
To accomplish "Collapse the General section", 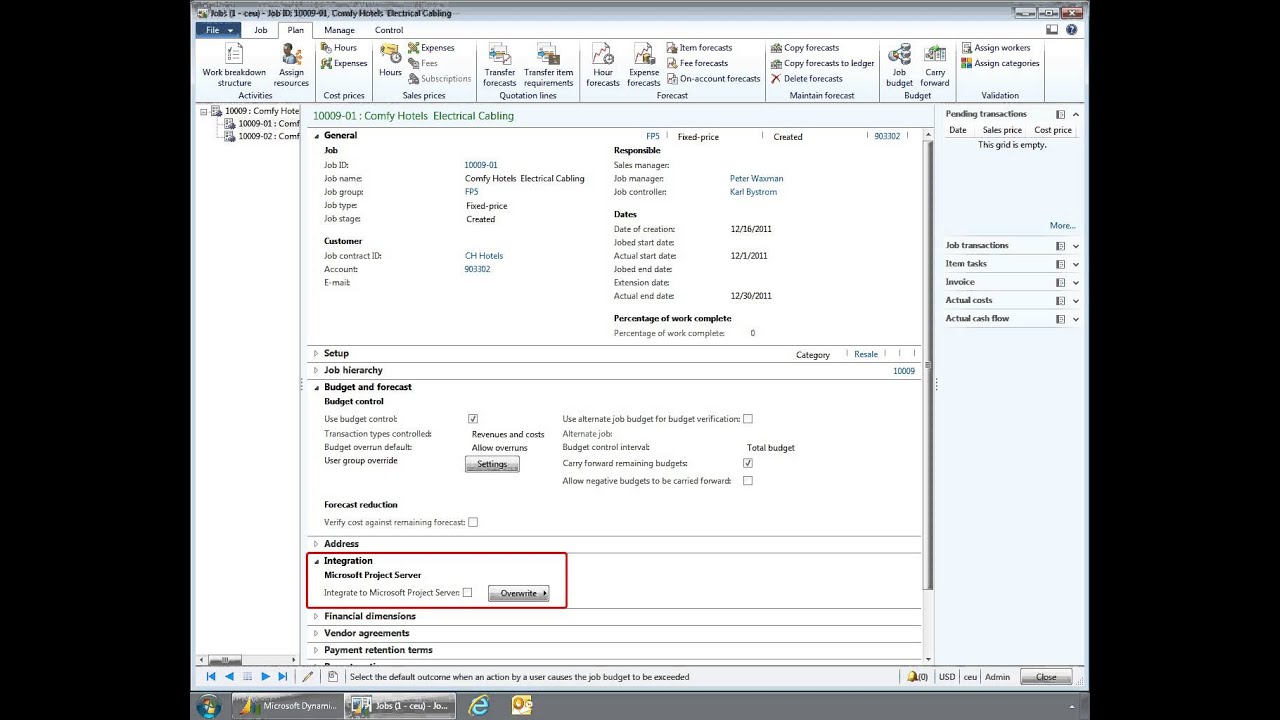I will (317, 136).
